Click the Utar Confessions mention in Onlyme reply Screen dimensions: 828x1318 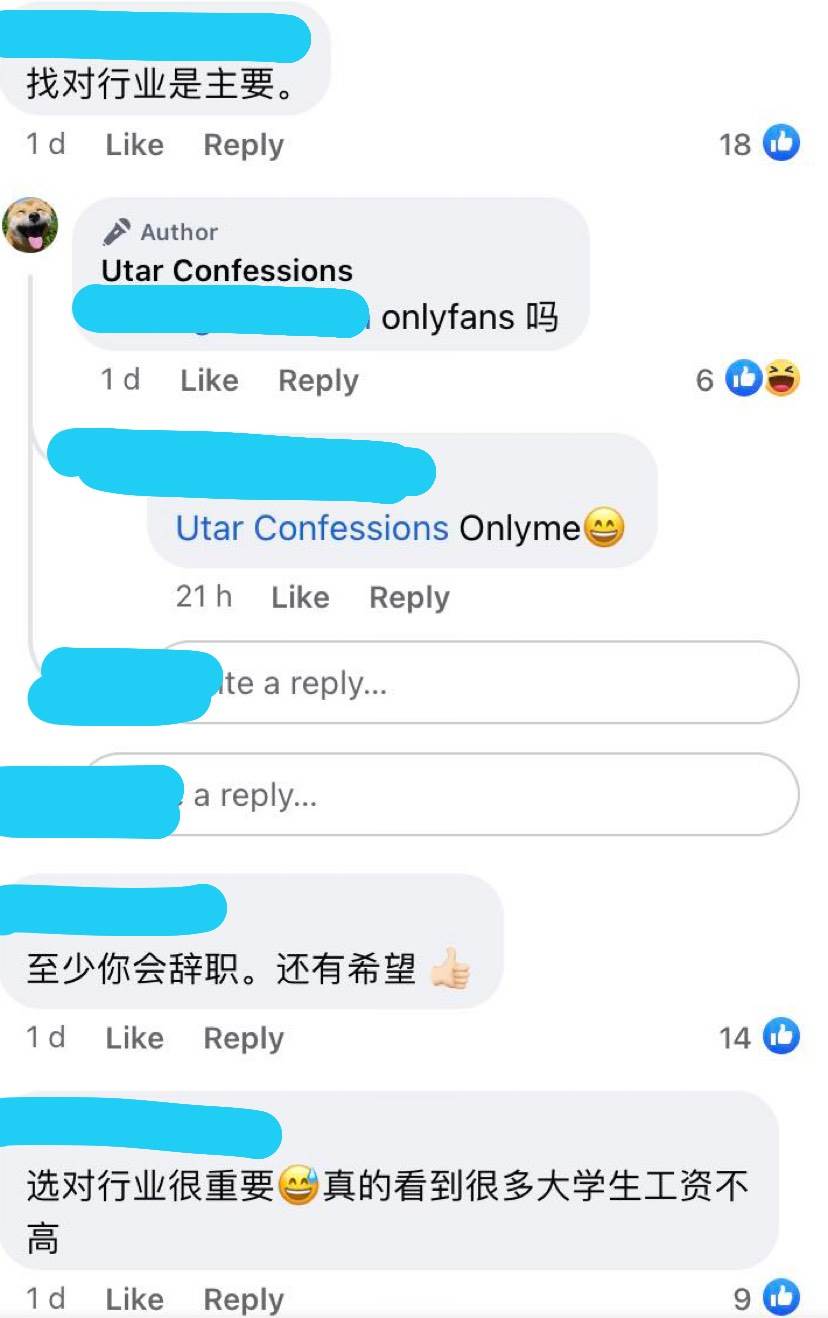point(312,528)
